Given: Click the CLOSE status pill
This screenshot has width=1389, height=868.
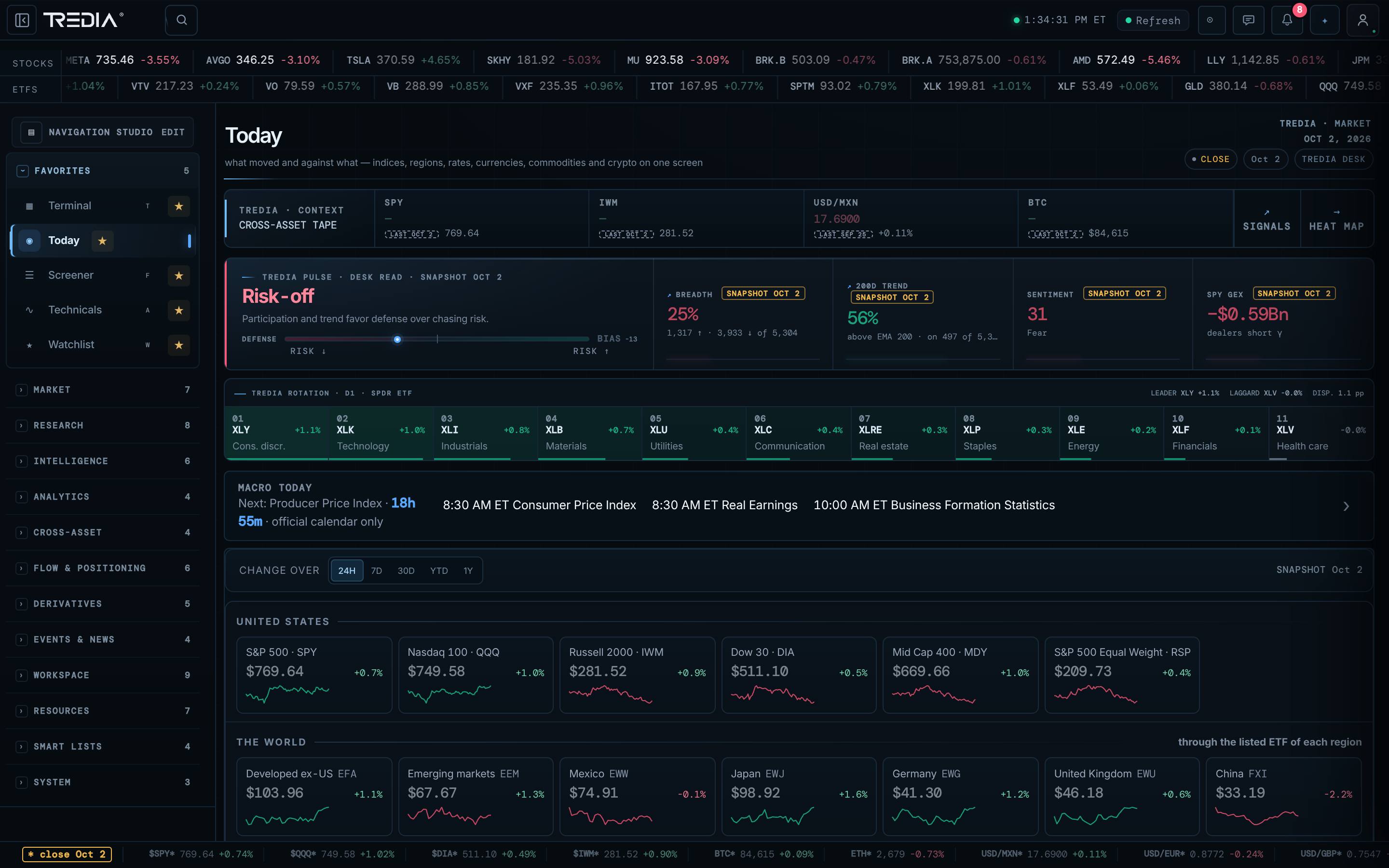Looking at the screenshot, I should (x=1211, y=159).
